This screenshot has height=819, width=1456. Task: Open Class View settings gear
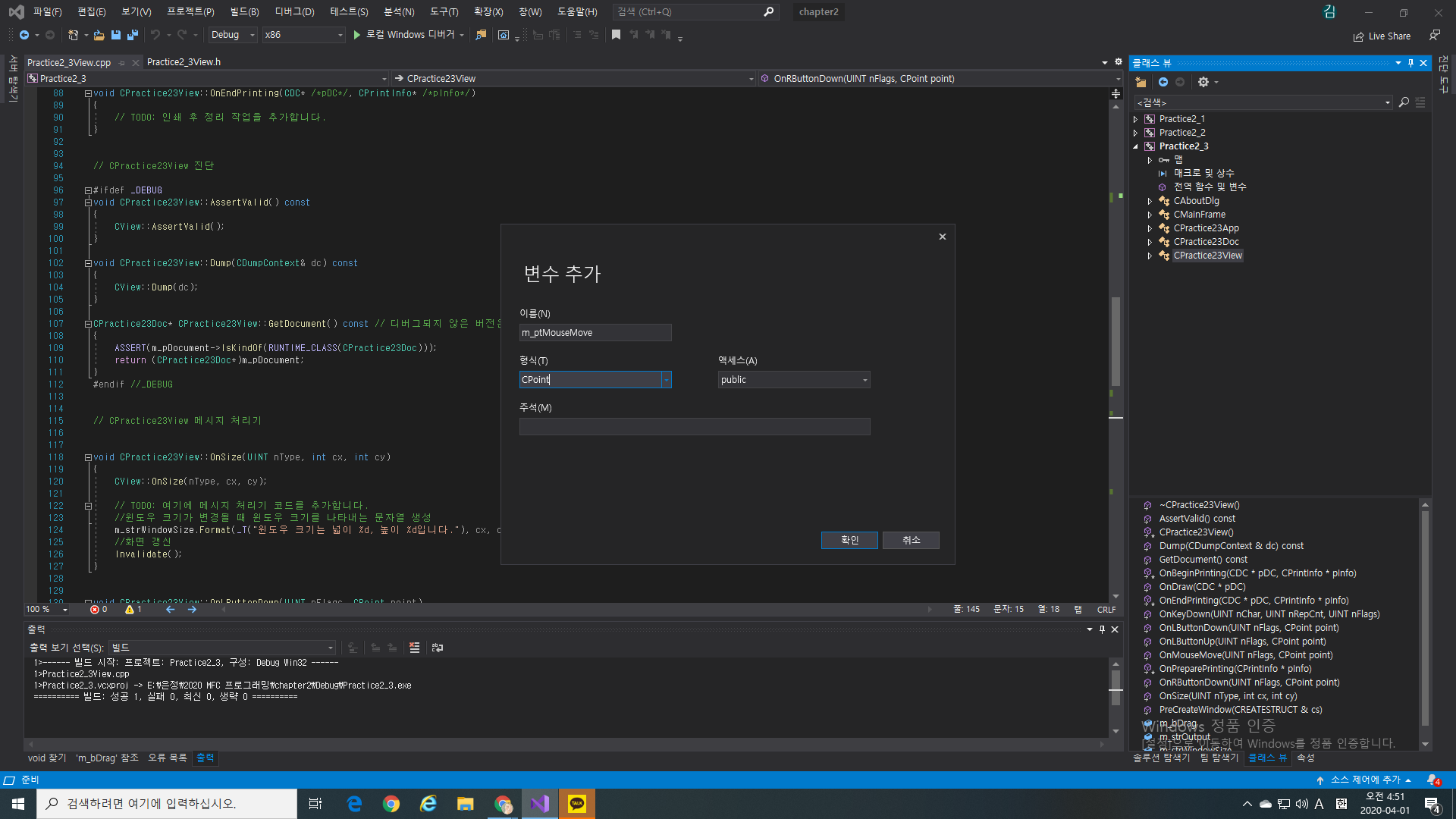(x=1203, y=82)
